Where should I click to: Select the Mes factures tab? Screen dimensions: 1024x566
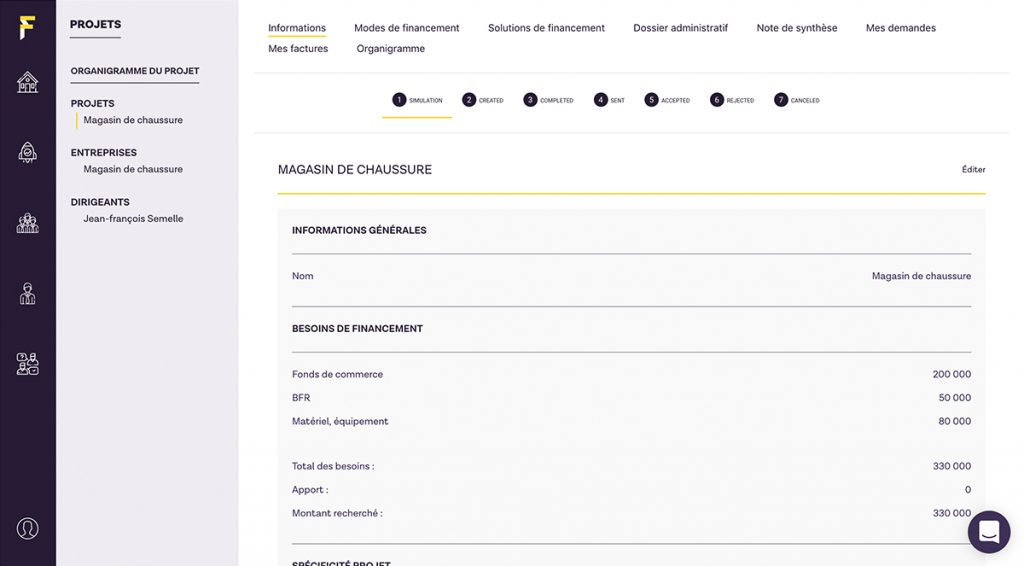pos(298,49)
